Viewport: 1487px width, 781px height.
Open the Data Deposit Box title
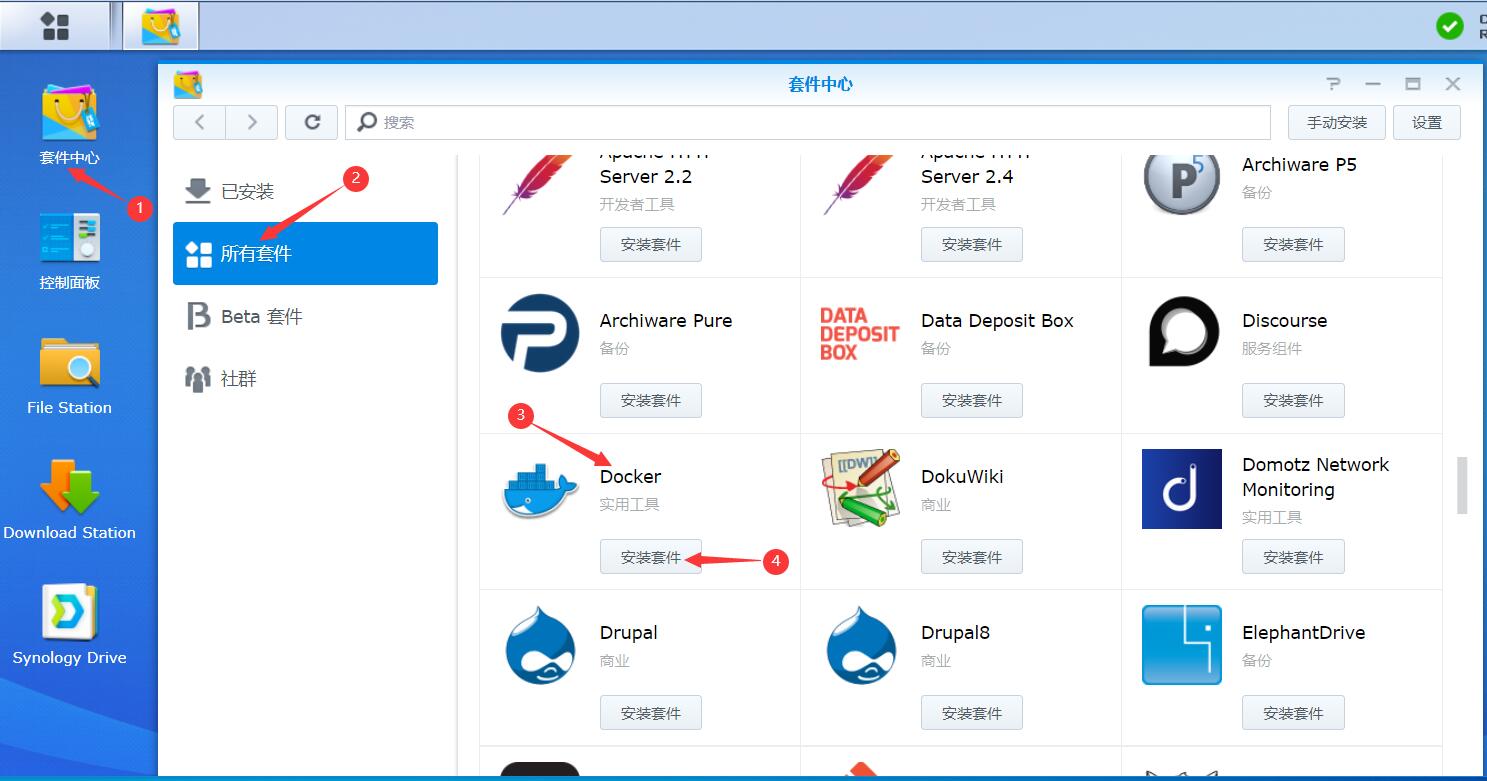997,321
